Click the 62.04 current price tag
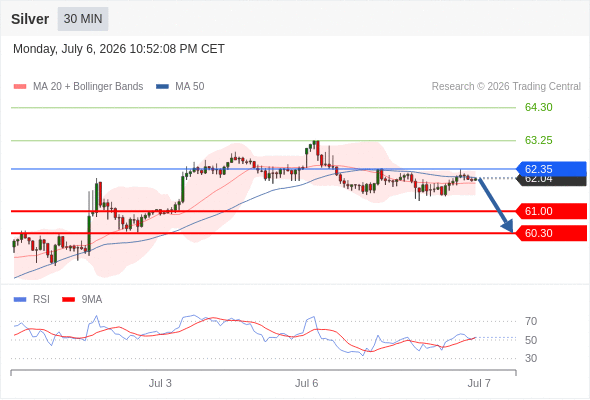Screen dimensions: 590x400 tap(551, 181)
